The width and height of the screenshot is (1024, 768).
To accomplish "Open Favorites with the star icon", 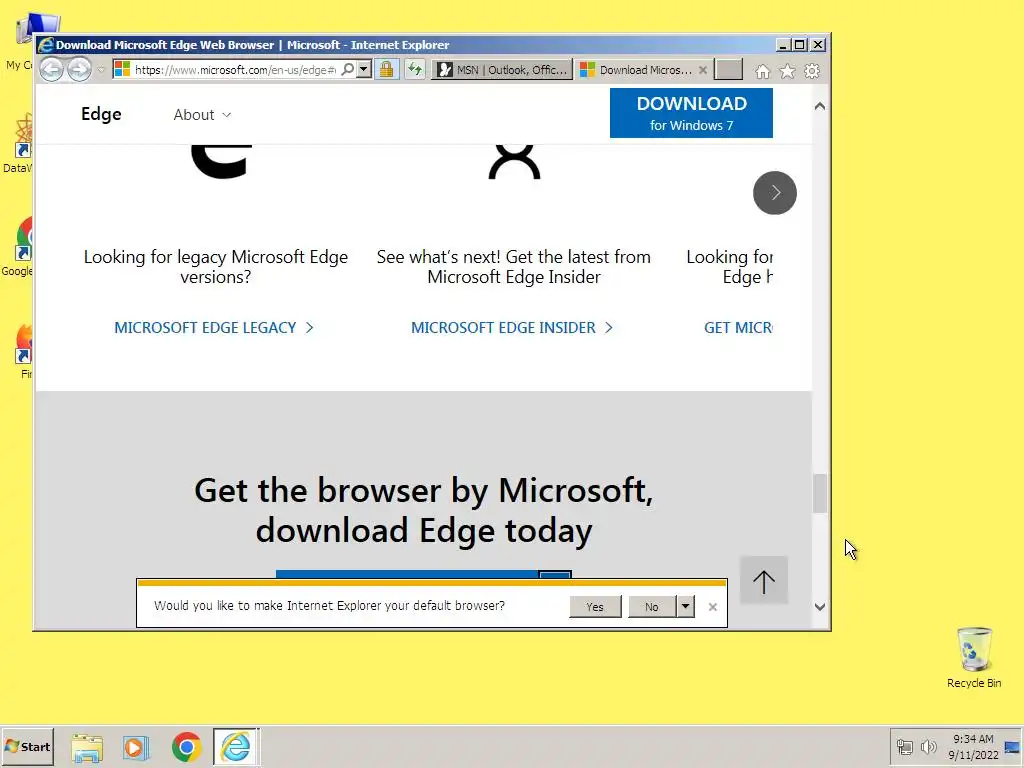I will pos(787,71).
